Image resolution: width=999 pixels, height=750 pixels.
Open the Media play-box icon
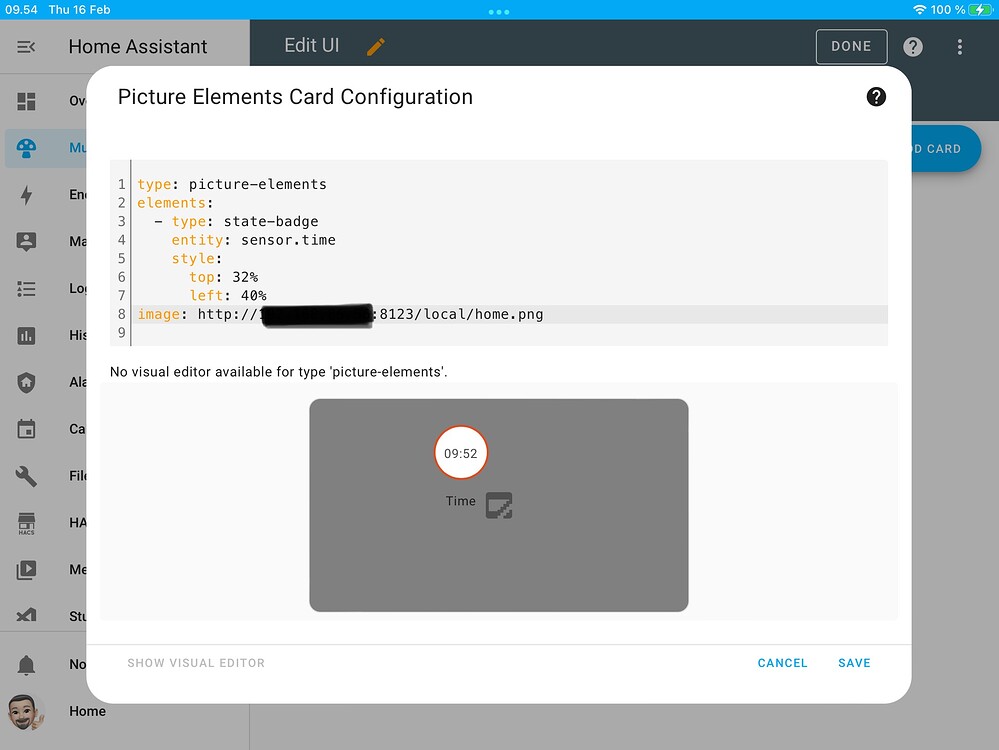coord(26,570)
